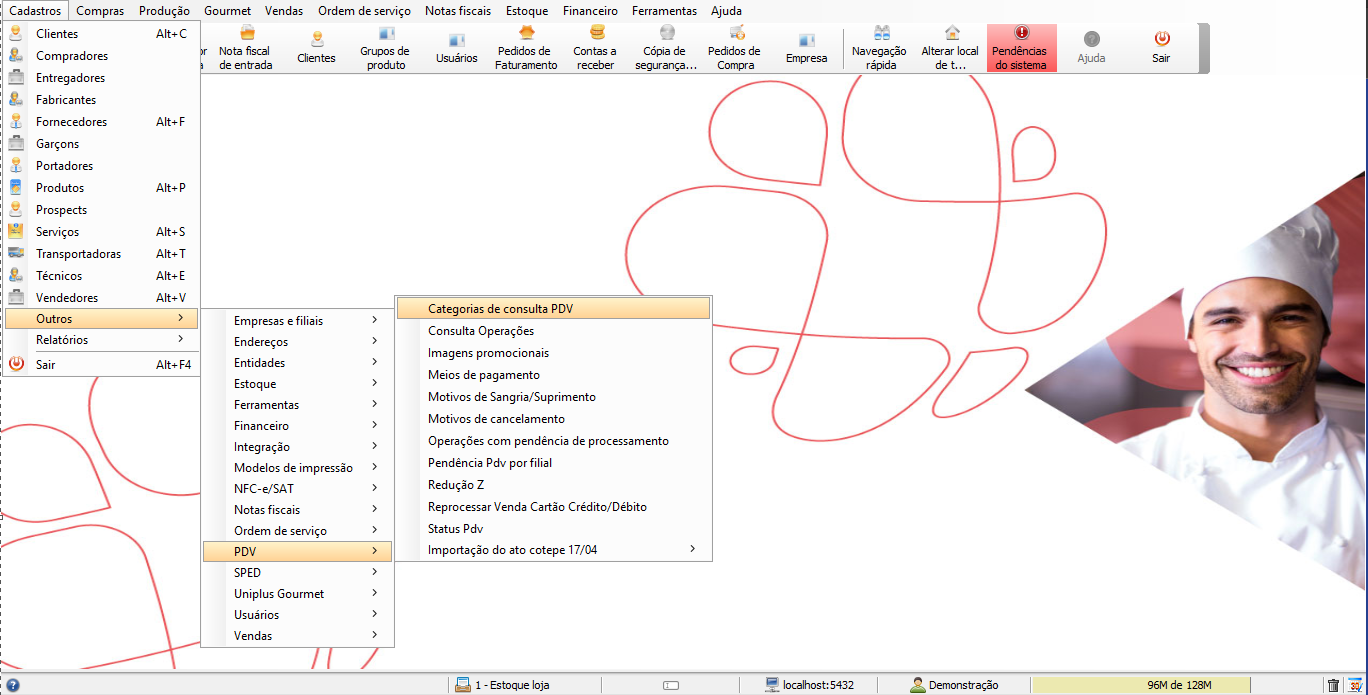The image size is (1368, 695).
Task: Expand the Endereços submenu
Action: 298,342
